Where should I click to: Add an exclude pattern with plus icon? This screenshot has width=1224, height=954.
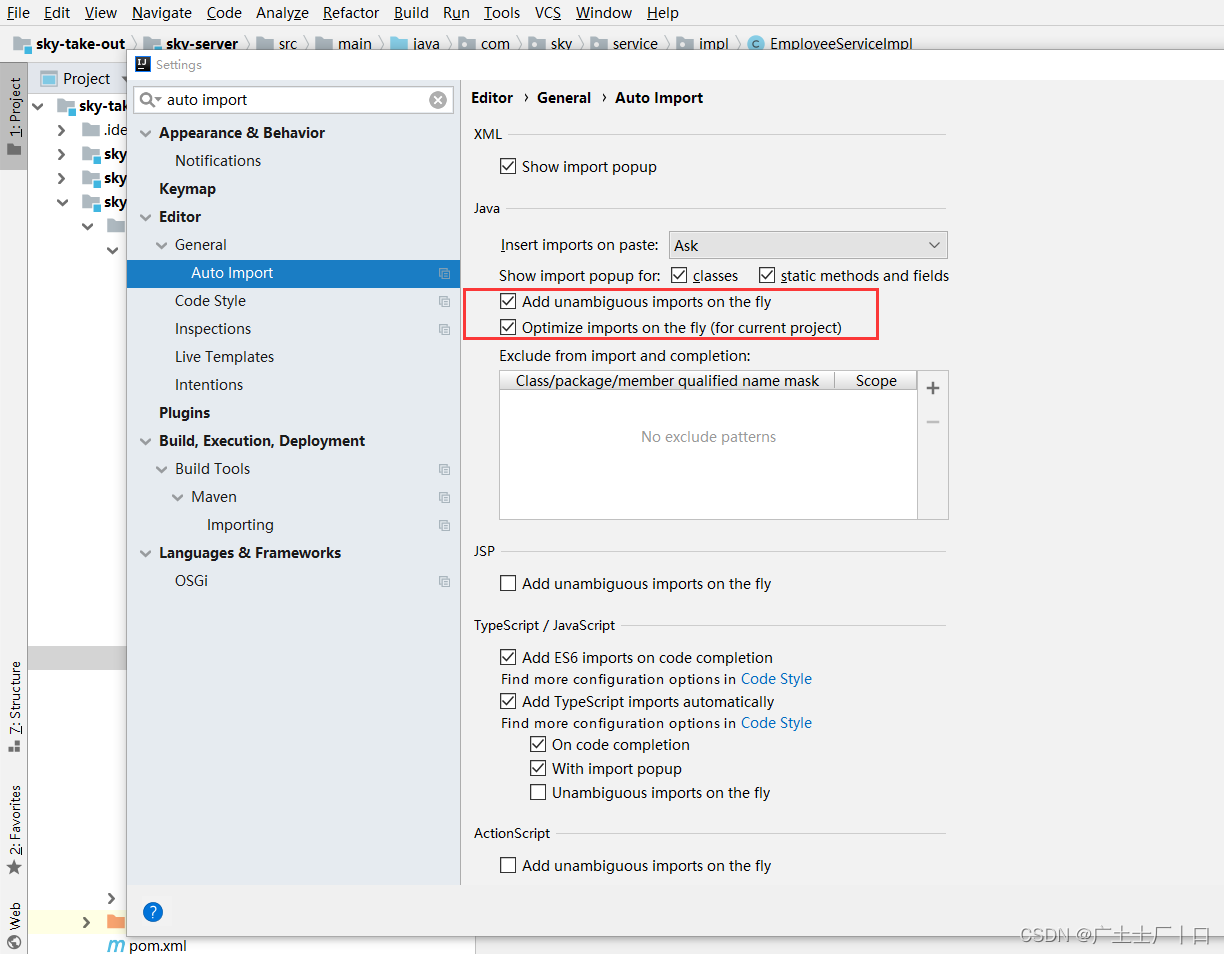coord(933,388)
